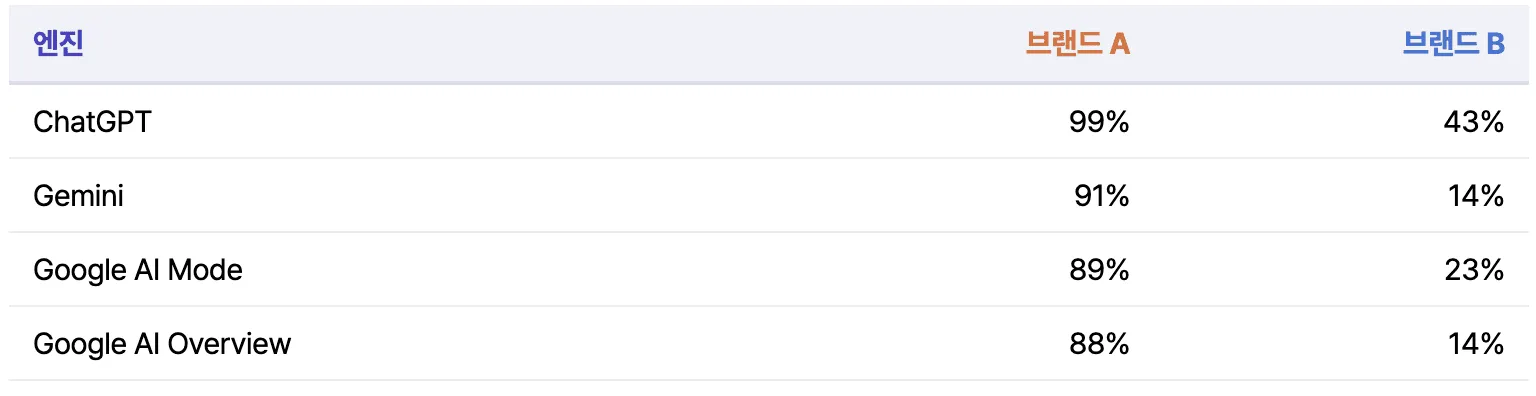Image resolution: width=1536 pixels, height=396 pixels.
Task: Click the letter A in 브랜드 A header
Action: [1120, 44]
